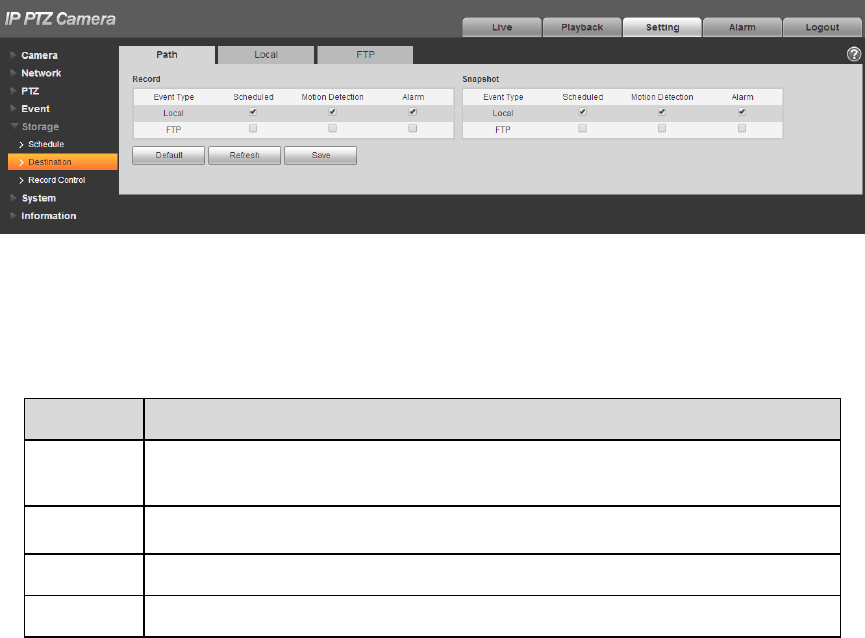Check Record FTP Scheduled checkbox
Screen dimensions: 865x638
click(x=253, y=128)
